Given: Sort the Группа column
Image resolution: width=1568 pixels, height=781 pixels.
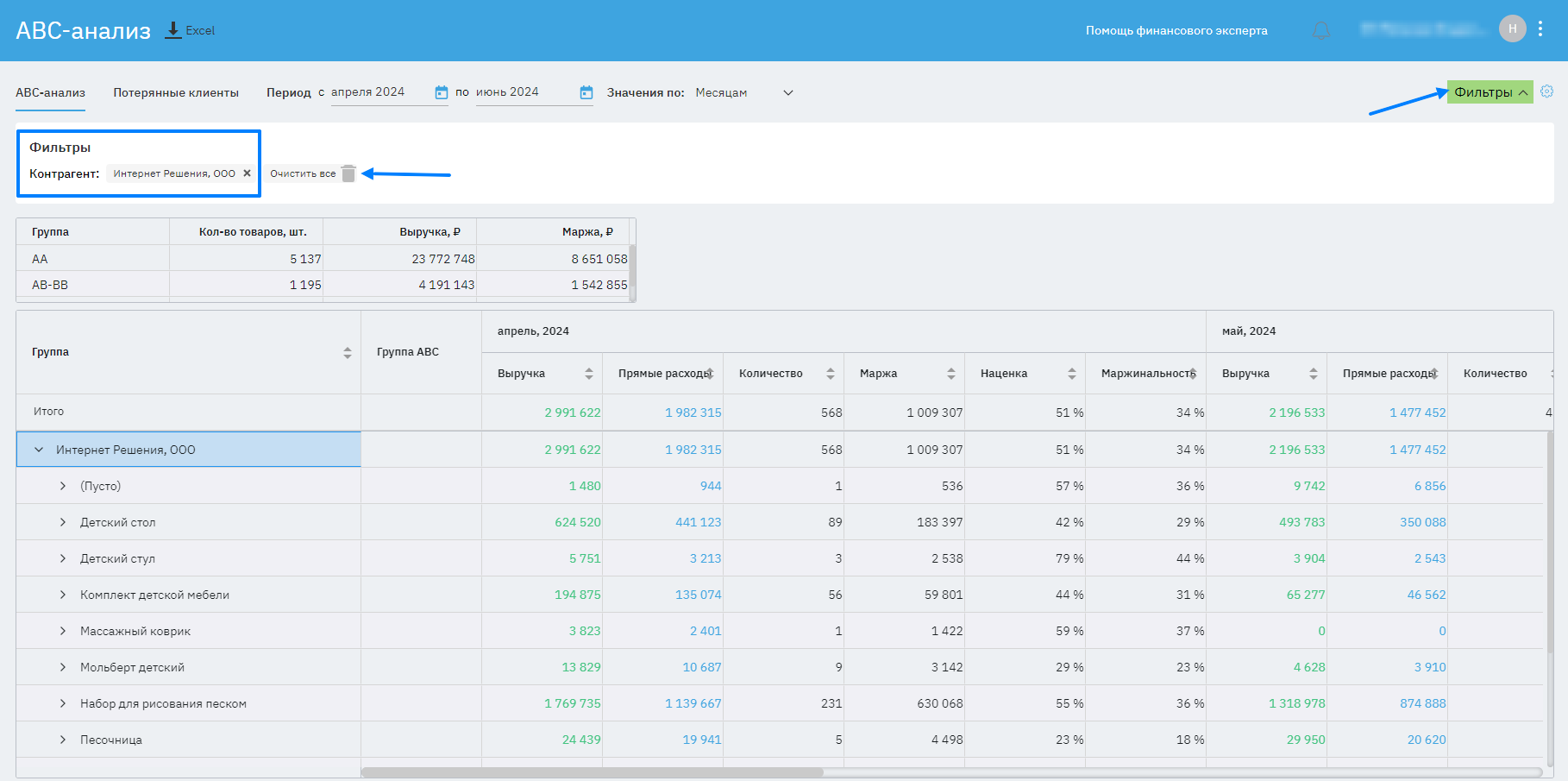Looking at the screenshot, I should click(x=347, y=352).
